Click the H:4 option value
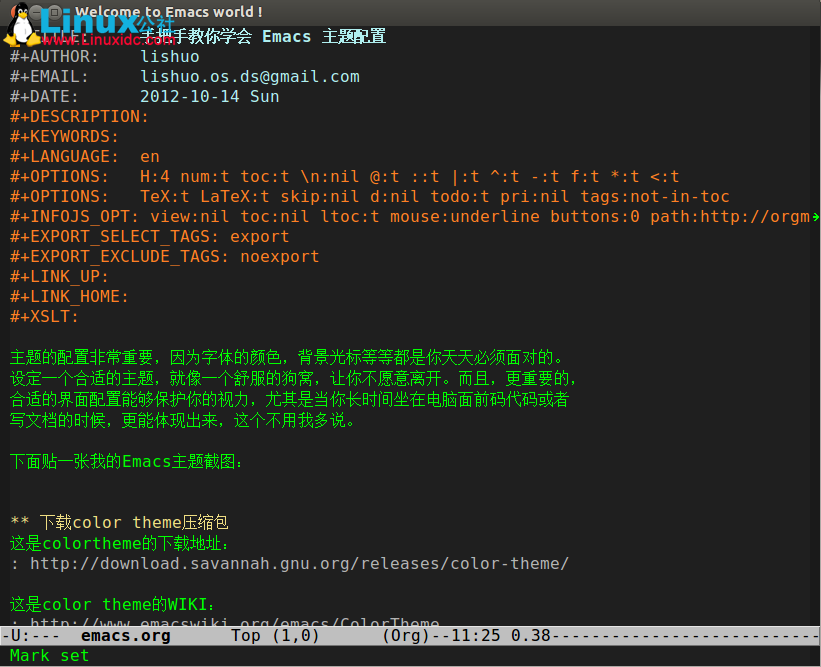 tap(154, 176)
